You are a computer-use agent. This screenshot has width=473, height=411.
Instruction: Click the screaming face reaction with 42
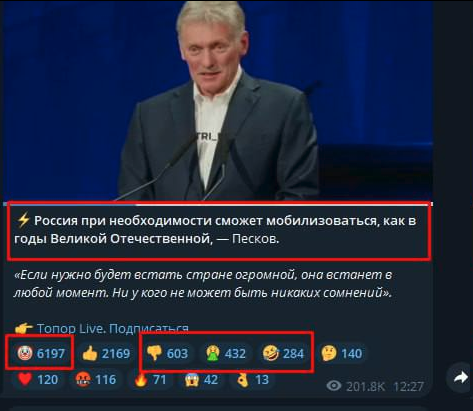[x=202, y=379]
